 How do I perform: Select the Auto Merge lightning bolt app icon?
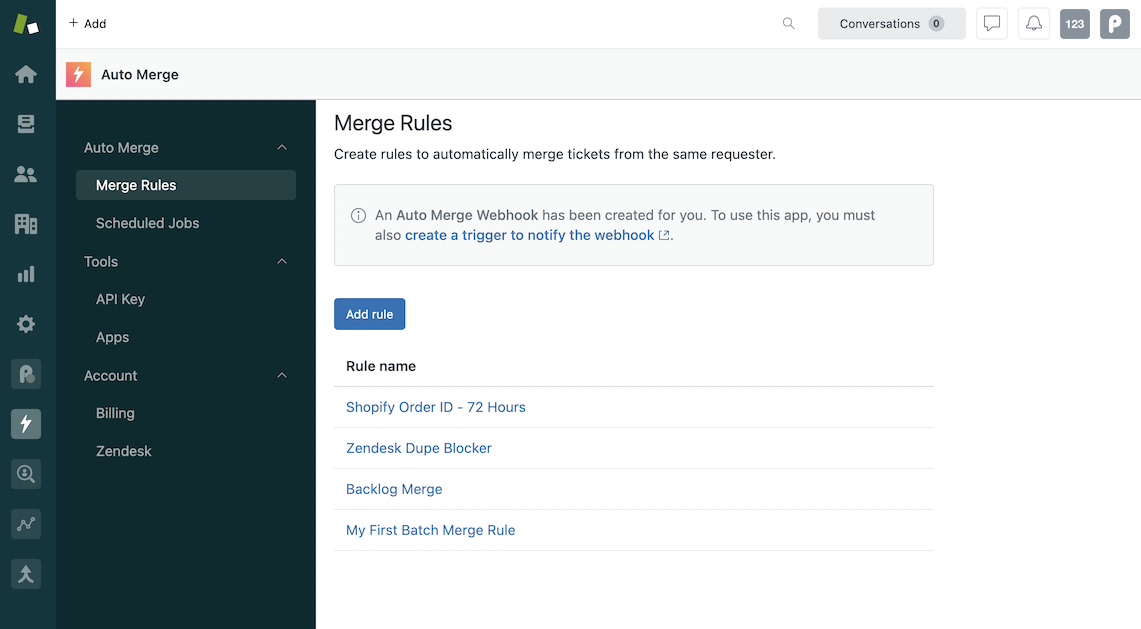(26, 424)
